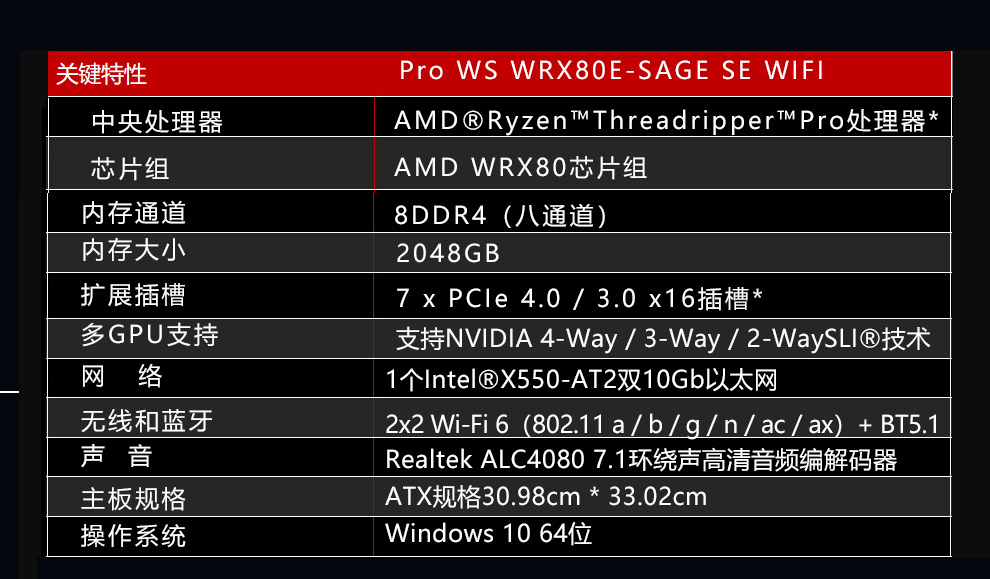Click the AMD Ryzen Threadripper Pro processor text
The width and height of the screenshot is (990, 579).
tap(666, 121)
